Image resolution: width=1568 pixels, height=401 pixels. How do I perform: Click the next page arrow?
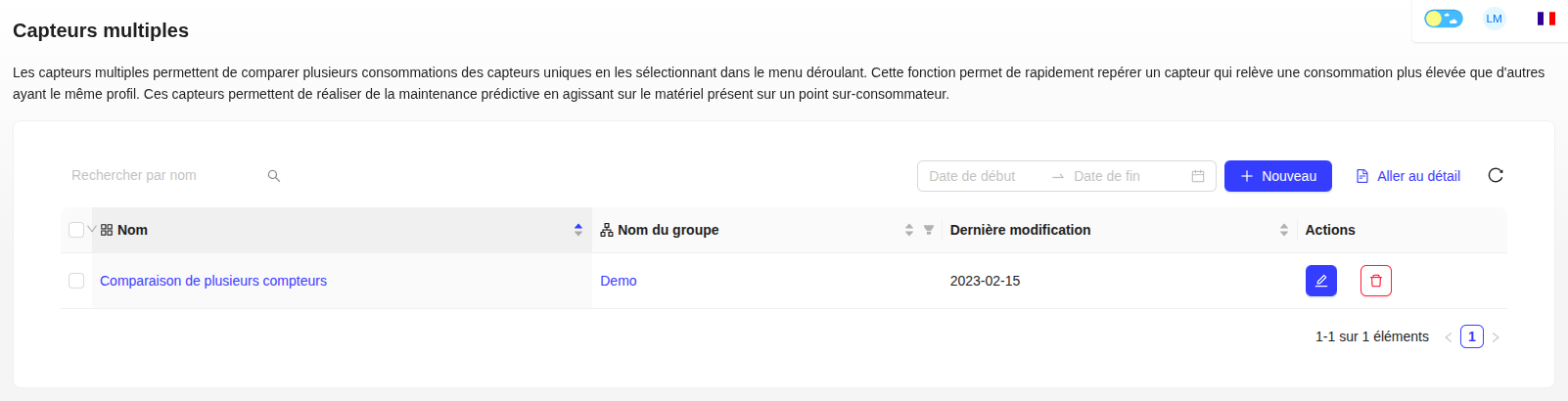coord(1496,337)
